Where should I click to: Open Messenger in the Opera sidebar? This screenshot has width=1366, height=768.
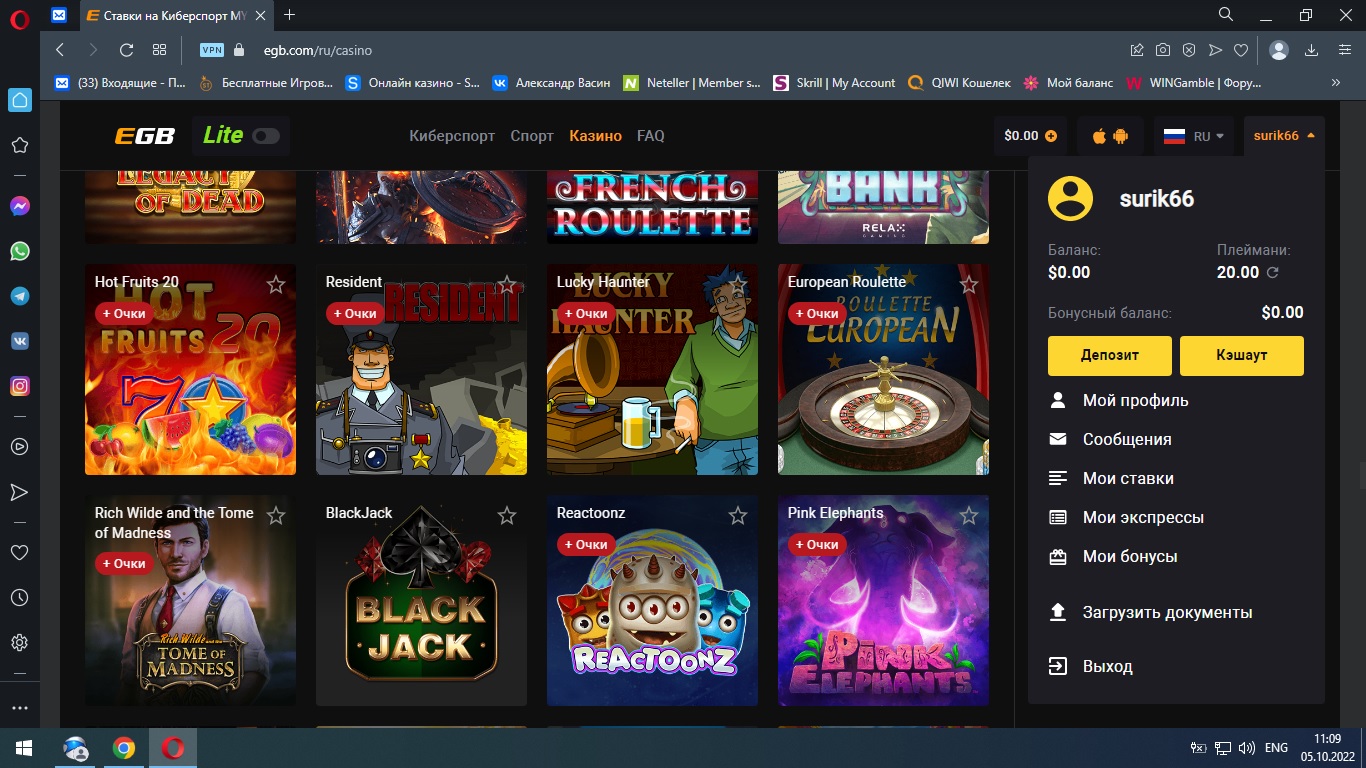tap(19, 206)
